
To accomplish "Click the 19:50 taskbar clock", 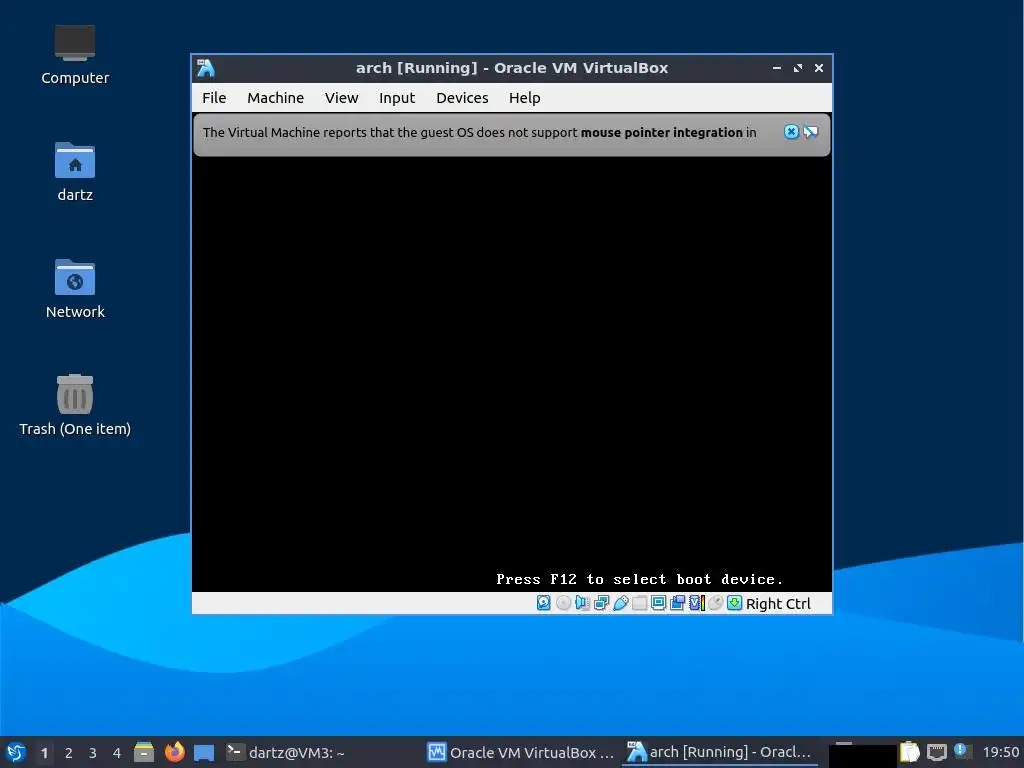I will coord(1000,752).
